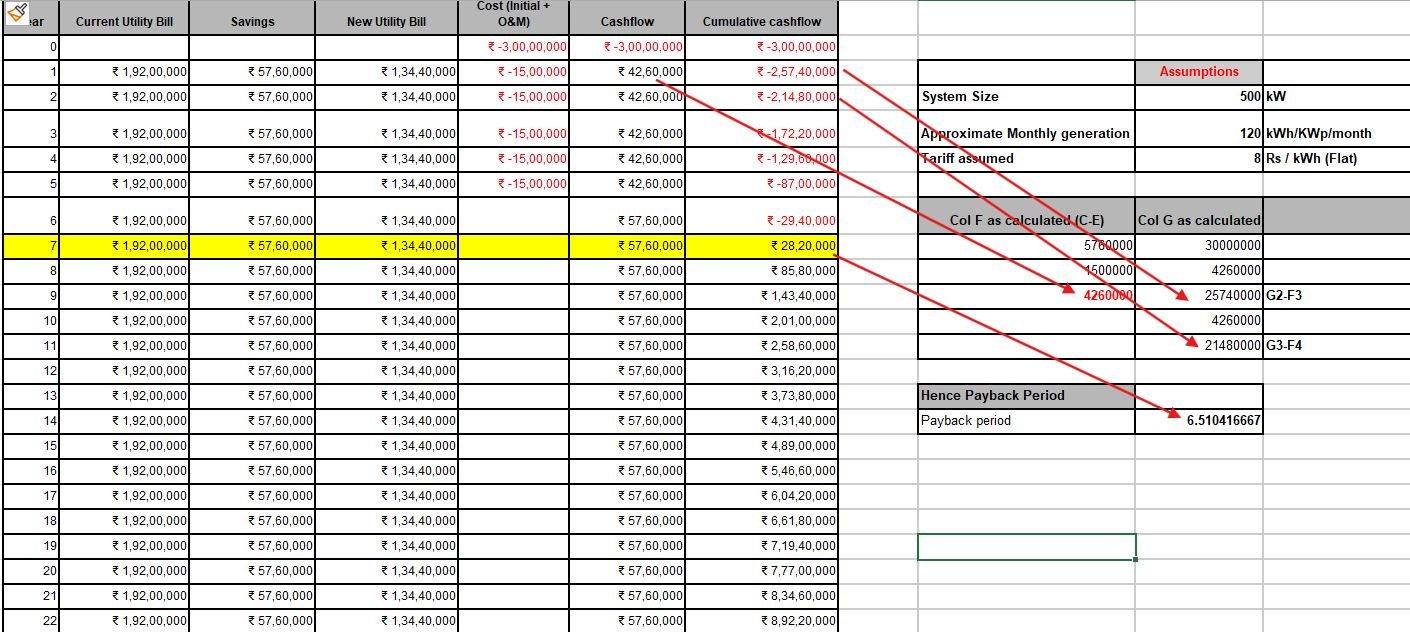Click year 15 cumulative cashflow ₹ 4,89,00,000
Screen dimensions: 1410x632
click(761, 446)
